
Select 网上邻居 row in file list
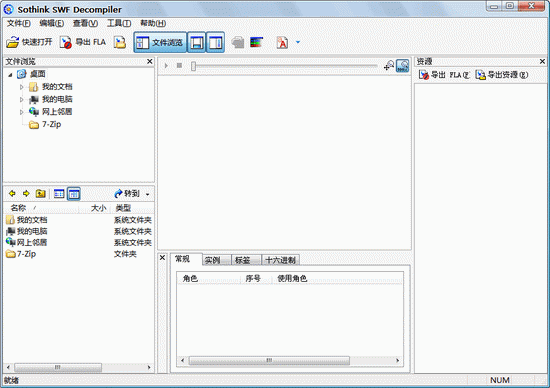pyautogui.click(x=79, y=243)
